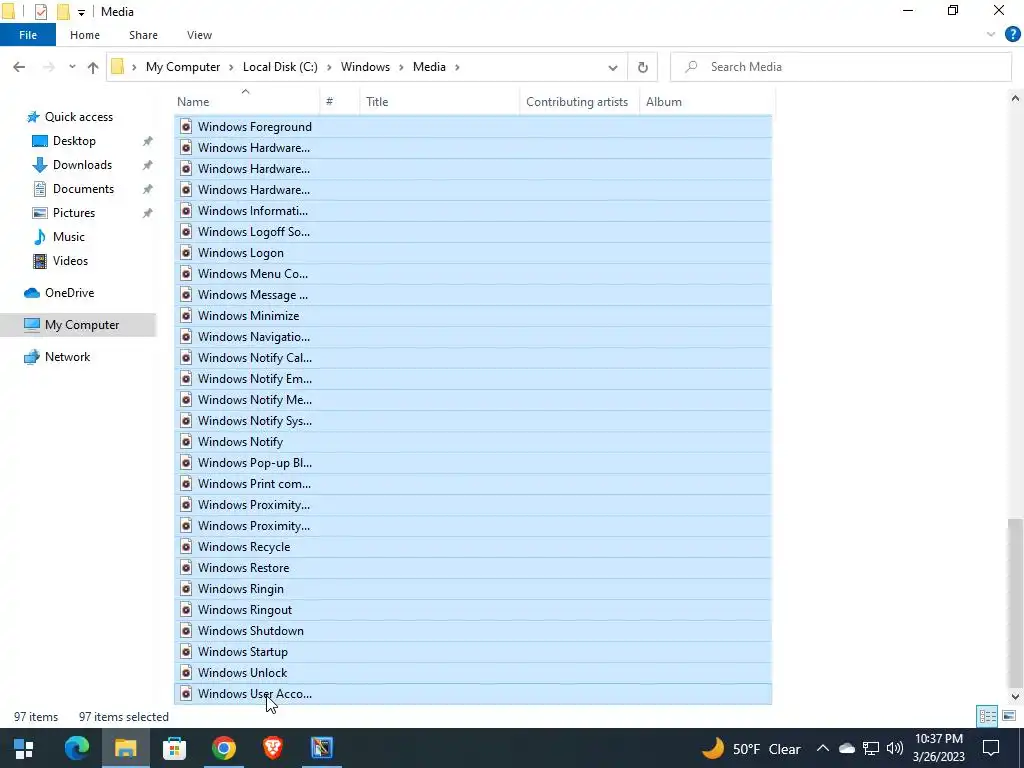
Task: Click the Windows Foreground file icon
Action: pyautogui.click(x=186, y=127)
